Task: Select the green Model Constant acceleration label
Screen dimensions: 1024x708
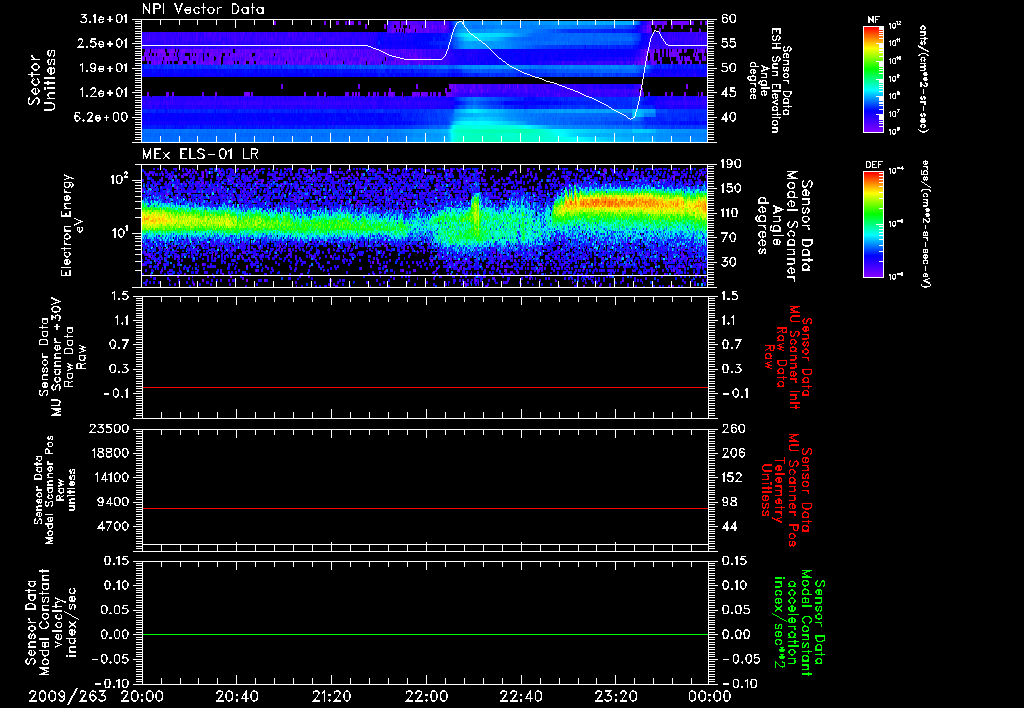Action: point(798,624)
